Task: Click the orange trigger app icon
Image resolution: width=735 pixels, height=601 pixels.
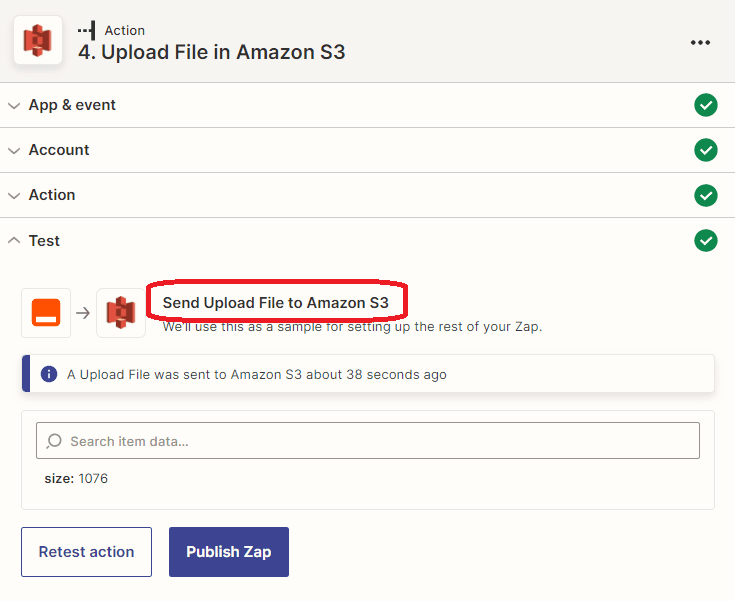Action: click(x=46, y=312)
